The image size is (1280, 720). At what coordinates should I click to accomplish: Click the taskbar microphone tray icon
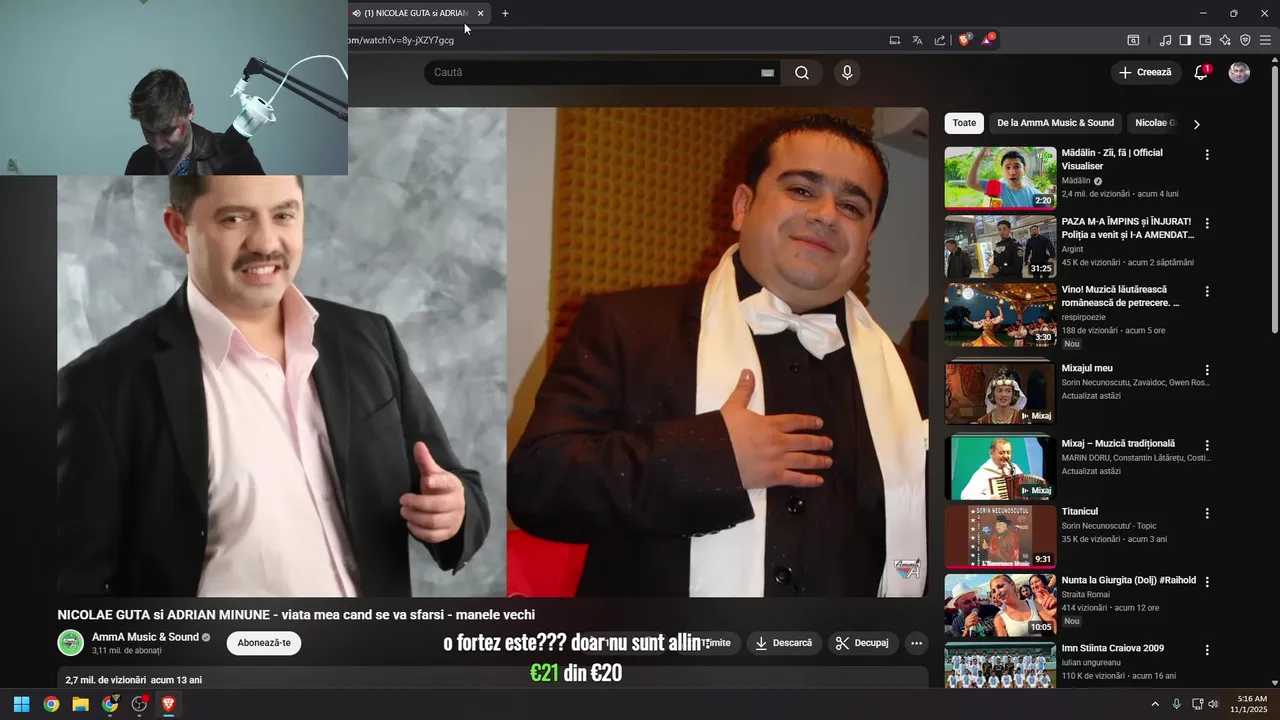(x=1176, y=704)
